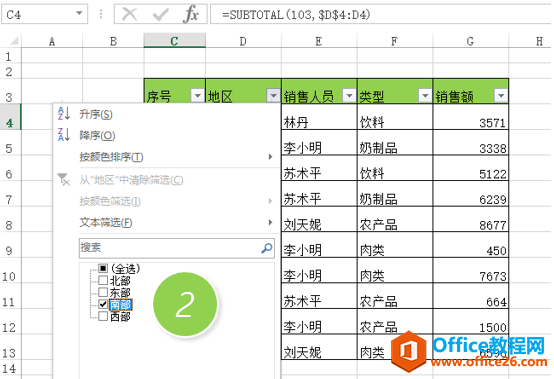Click the ascending sort A-Z icon
The width and height of the screenshot is (554, 379).
coord(64,114)
